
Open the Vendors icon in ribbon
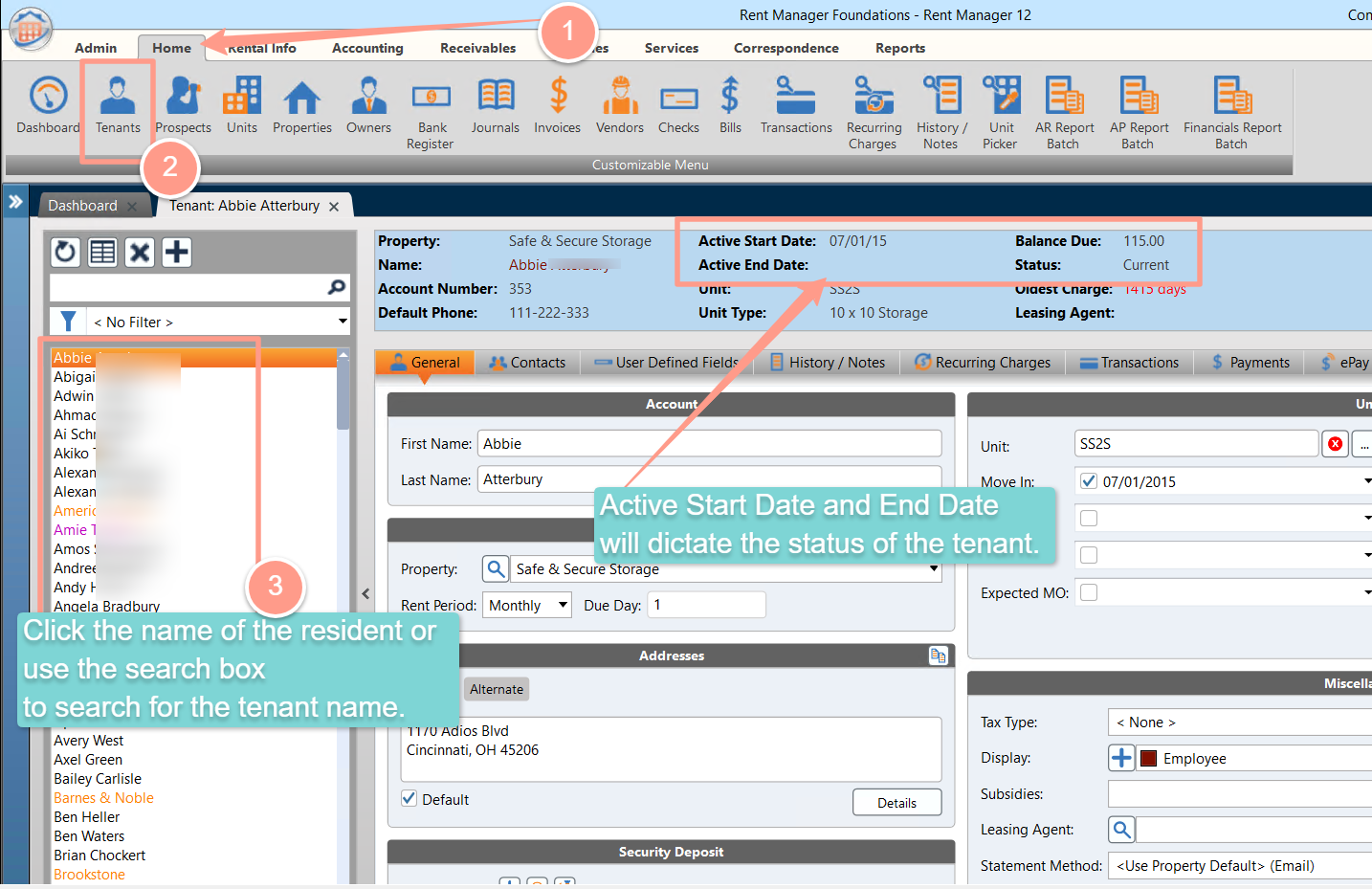620,106
